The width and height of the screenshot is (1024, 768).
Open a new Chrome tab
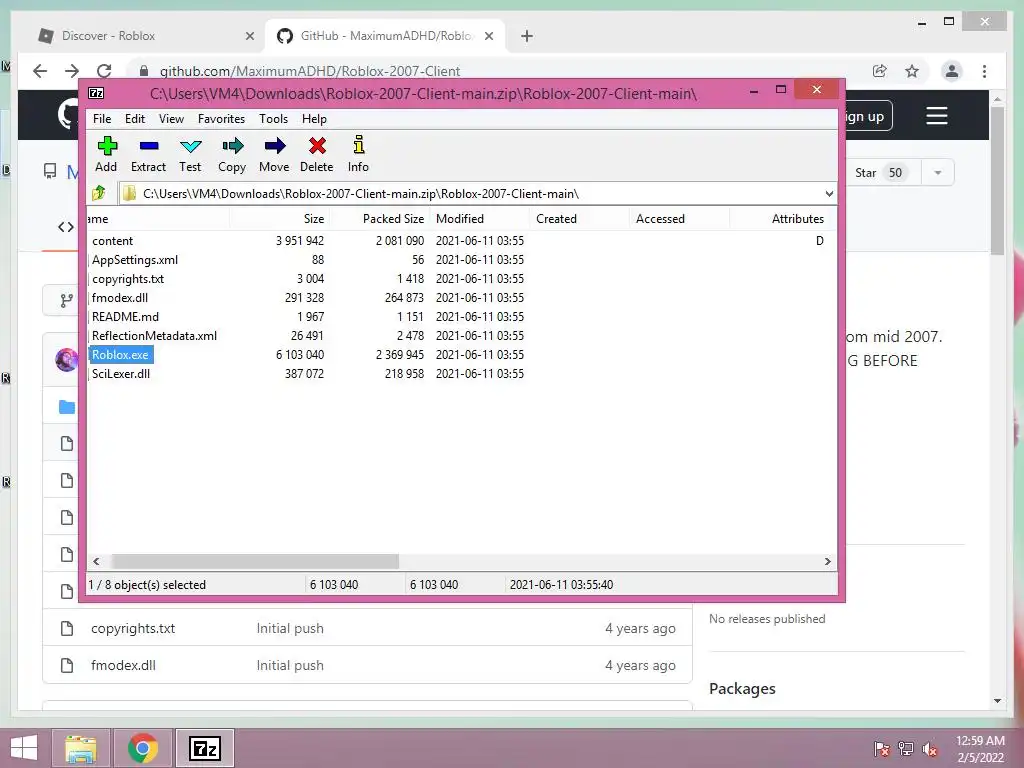pyautogui.click(x=527, y=36)
